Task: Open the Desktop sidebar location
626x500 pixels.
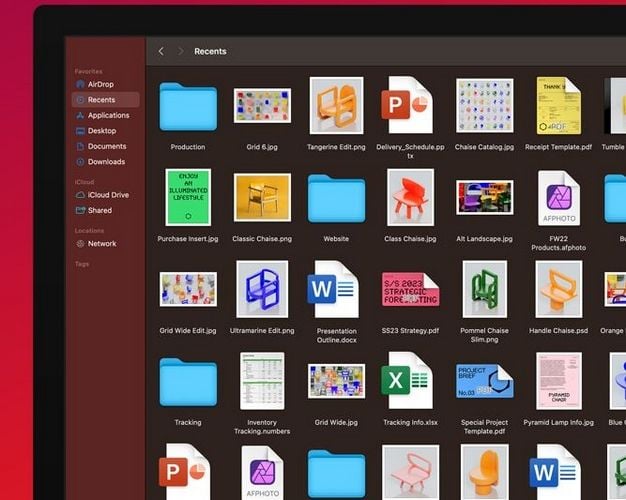Action: pyautogui.click(x=101, y=131)
